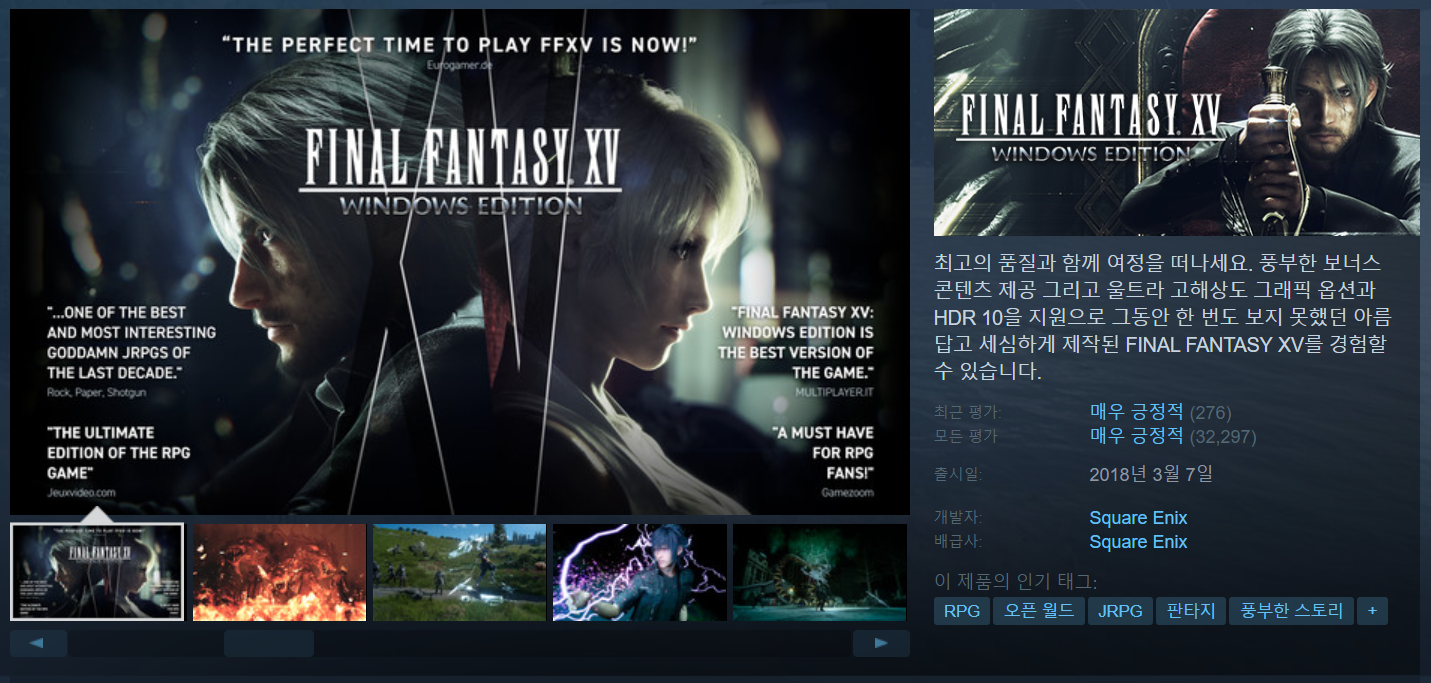Select the fiery explosion thumbnail
Viewport: 1431px width, 683px height.
point(279,572)
